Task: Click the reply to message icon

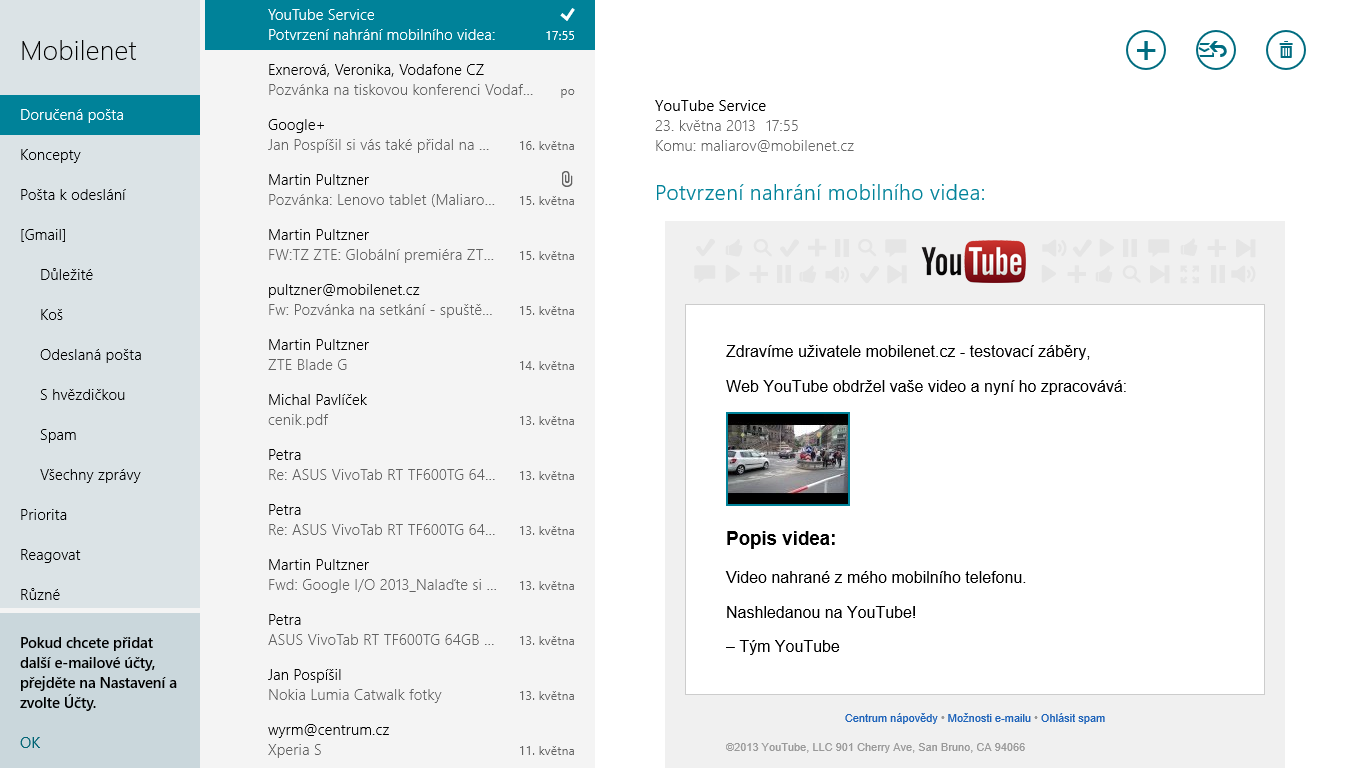Action: pyautogui.click(x=1215, y=50)
